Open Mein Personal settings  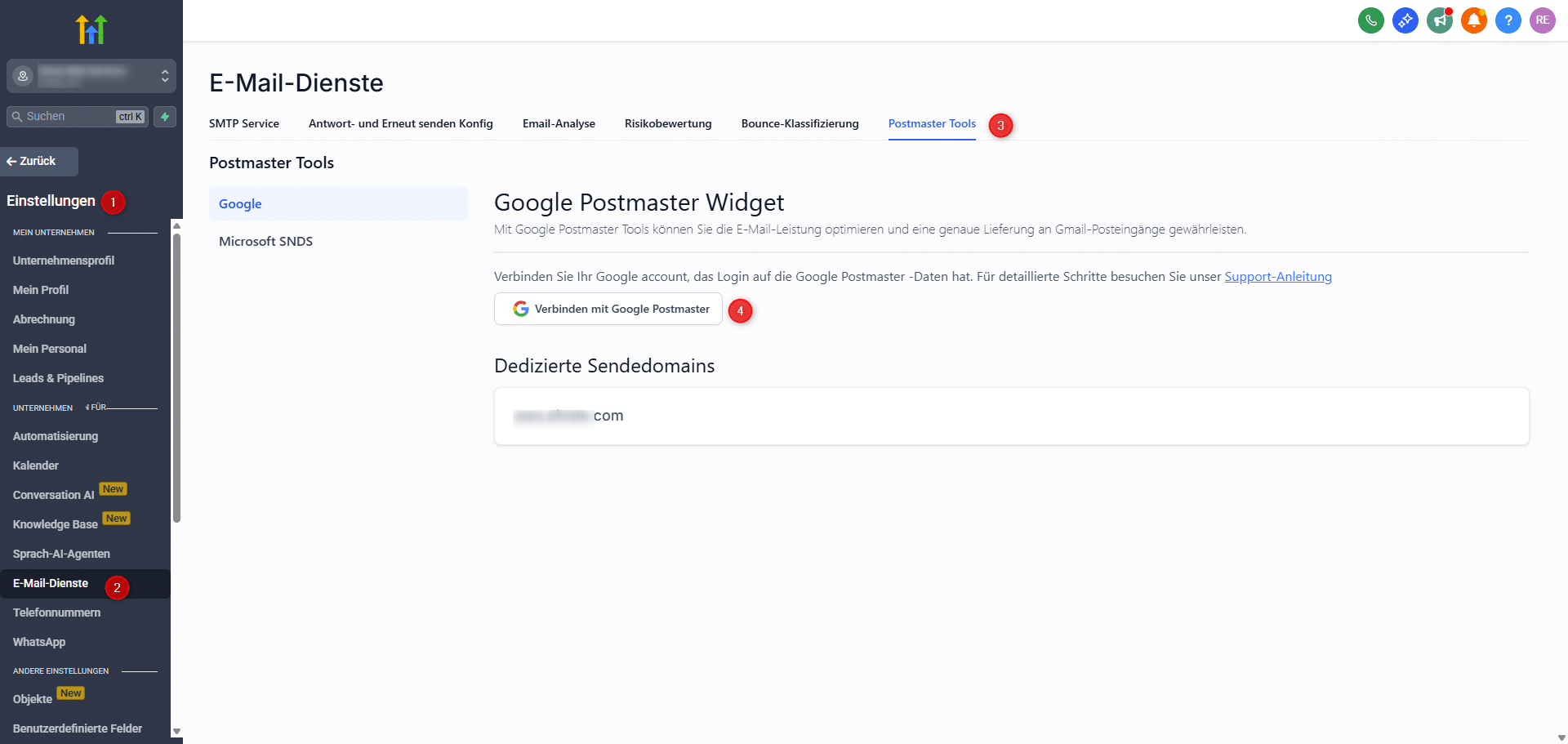click(50, 349)
